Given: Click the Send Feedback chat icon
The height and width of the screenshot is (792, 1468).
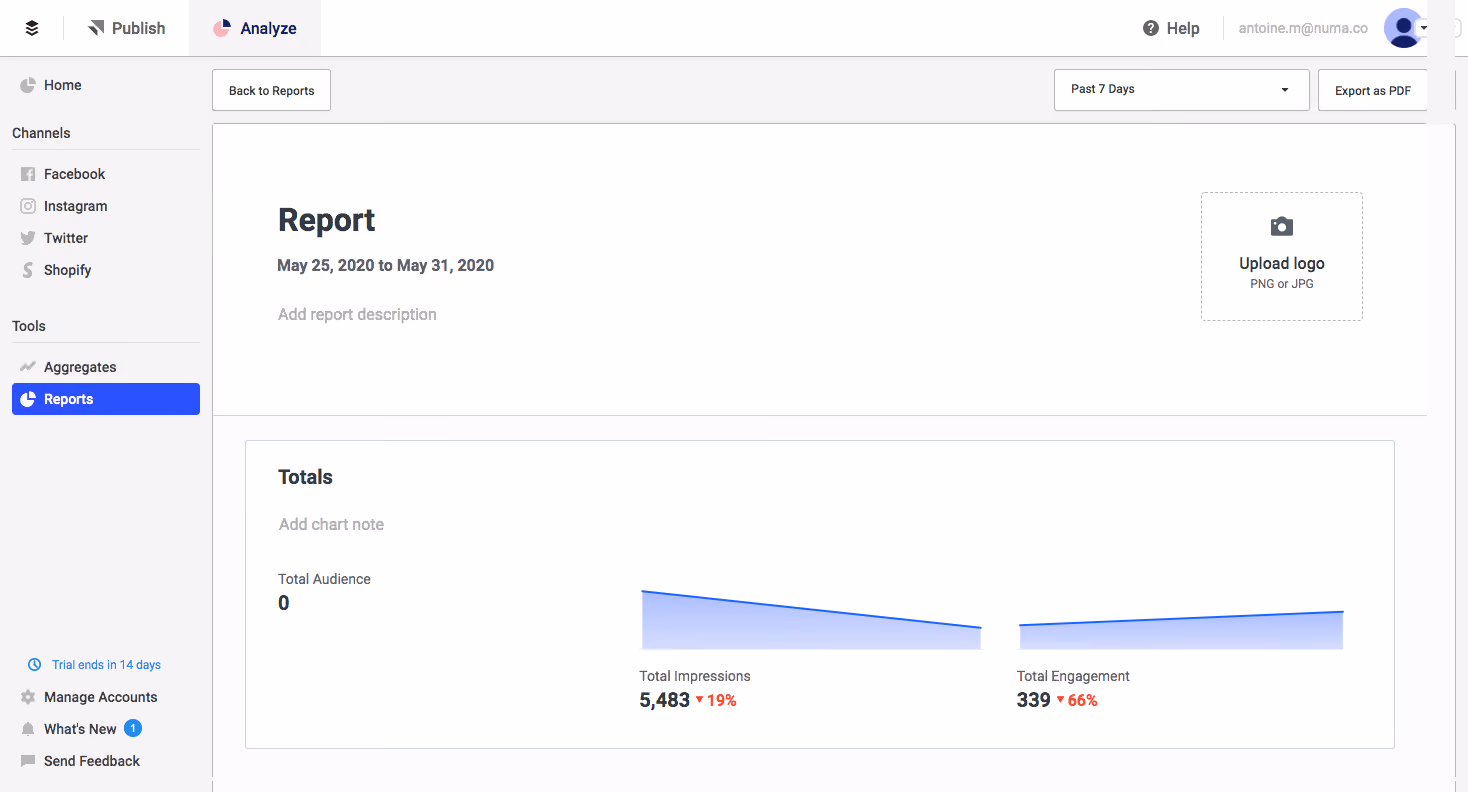Looking at the screenshot, I should click(28, 761).
